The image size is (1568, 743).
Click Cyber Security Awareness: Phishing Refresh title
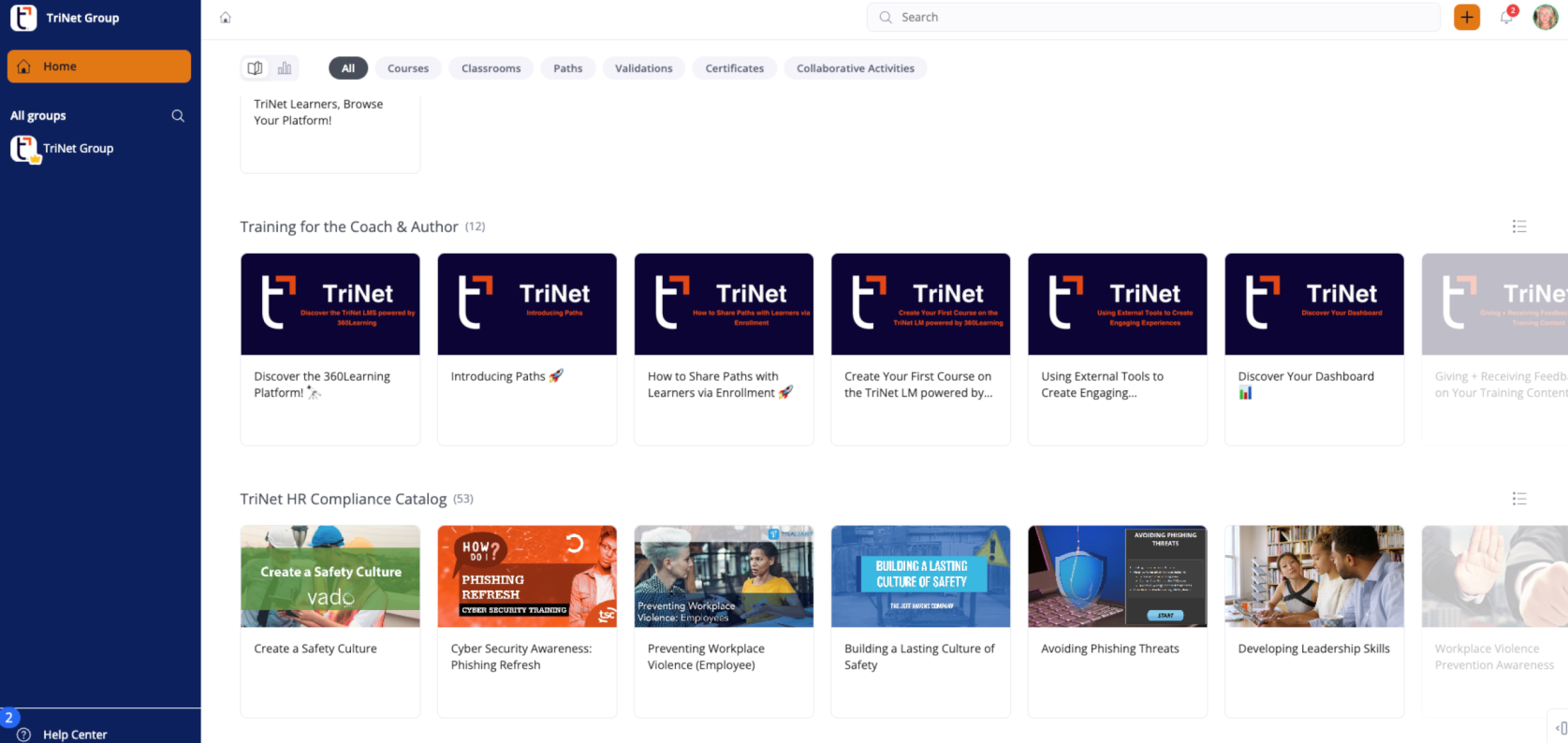coord(521,657)
